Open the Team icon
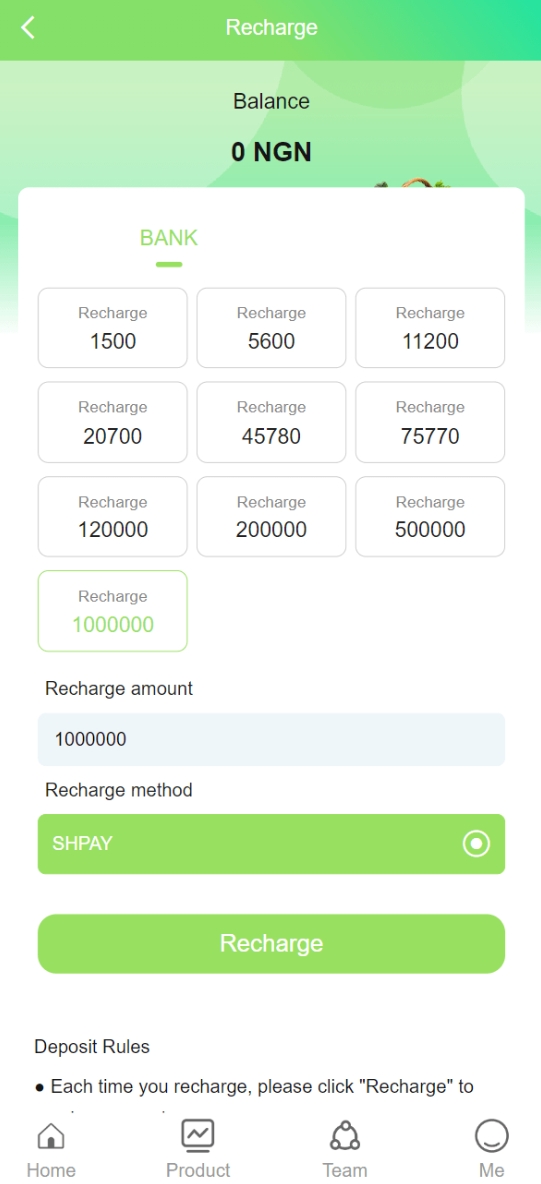This screenshot has height=1184, width=541. tap(345, 1135)
